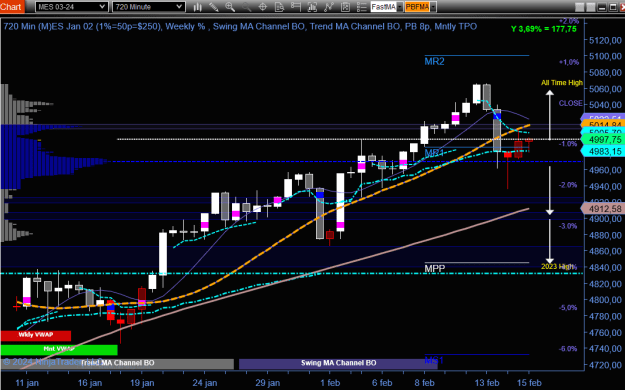Click the +1.0% percent level label
The height and width of the screenshot is (390, 625).
tap(569, 62)
